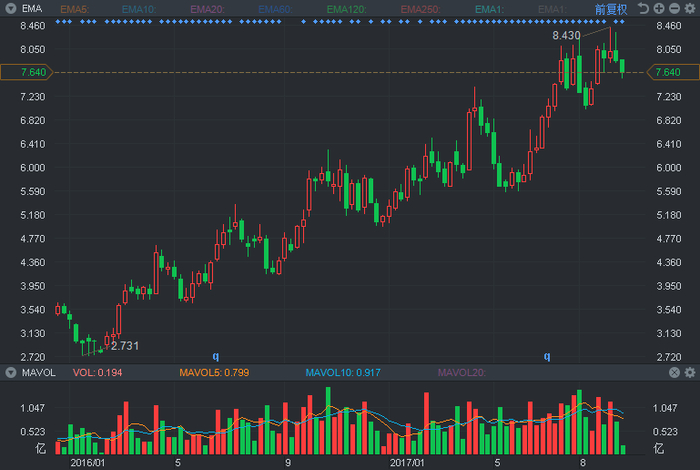Viewport: 700px width, 470px height.
Task: Click the last green candlestick near 7.640
Action: click(x=622, y=67)
